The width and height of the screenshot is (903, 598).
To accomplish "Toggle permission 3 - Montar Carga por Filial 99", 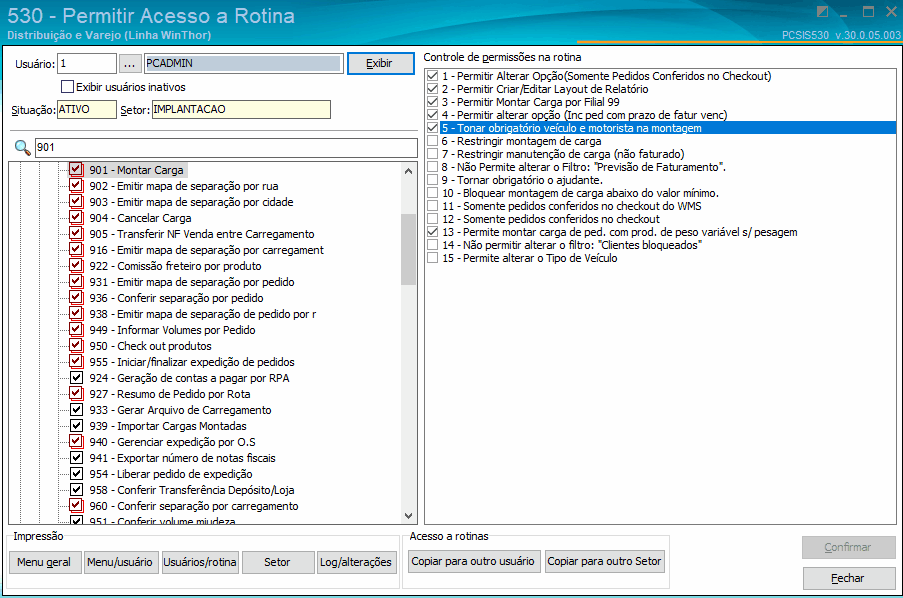I will click(432, 102).
